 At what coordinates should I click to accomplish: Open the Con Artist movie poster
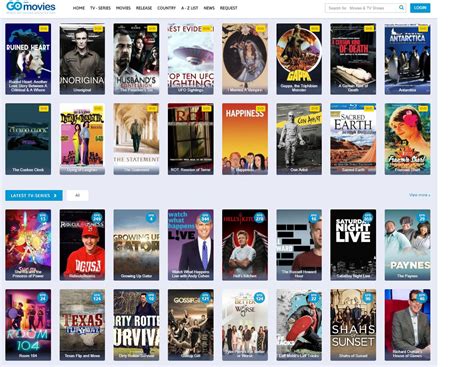(299, 139)
